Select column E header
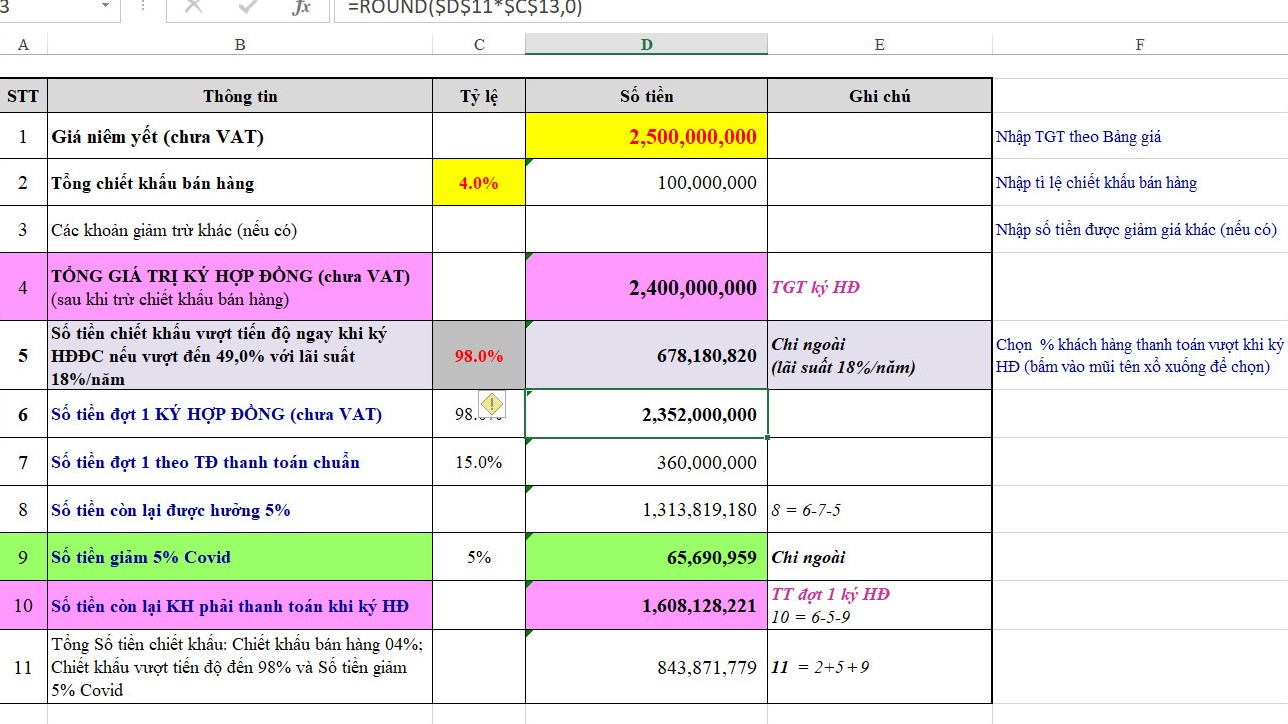 click(879, 44)
